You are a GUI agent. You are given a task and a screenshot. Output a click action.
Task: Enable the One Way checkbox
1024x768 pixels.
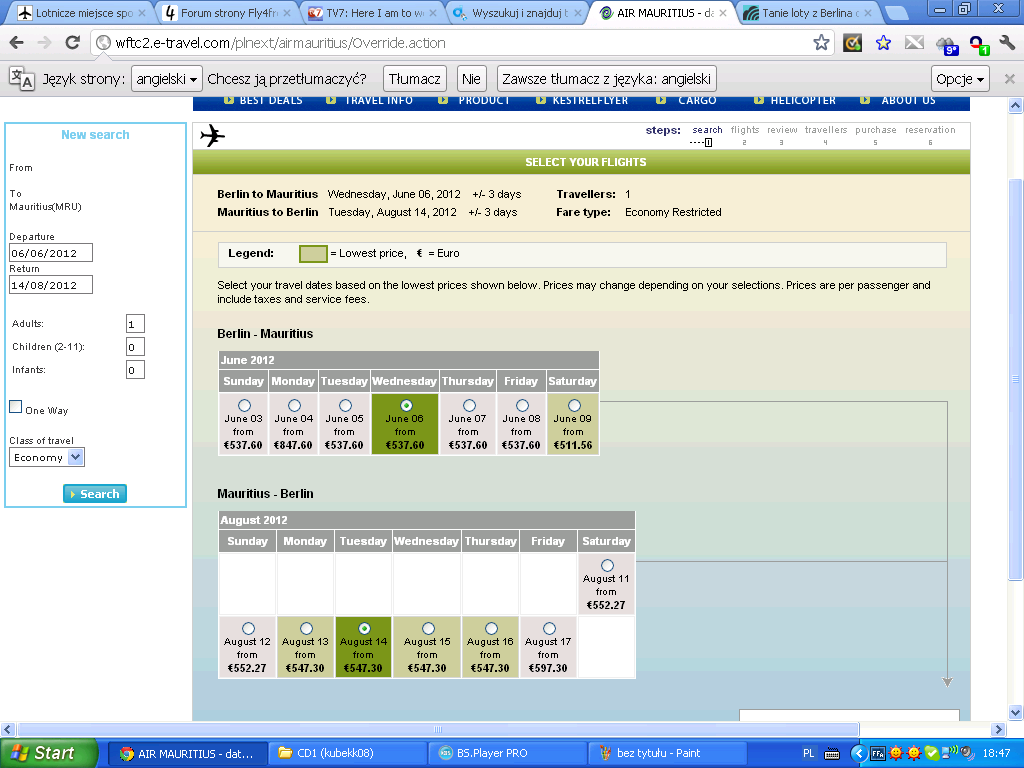pyautogui.click(x=16, y=407)
